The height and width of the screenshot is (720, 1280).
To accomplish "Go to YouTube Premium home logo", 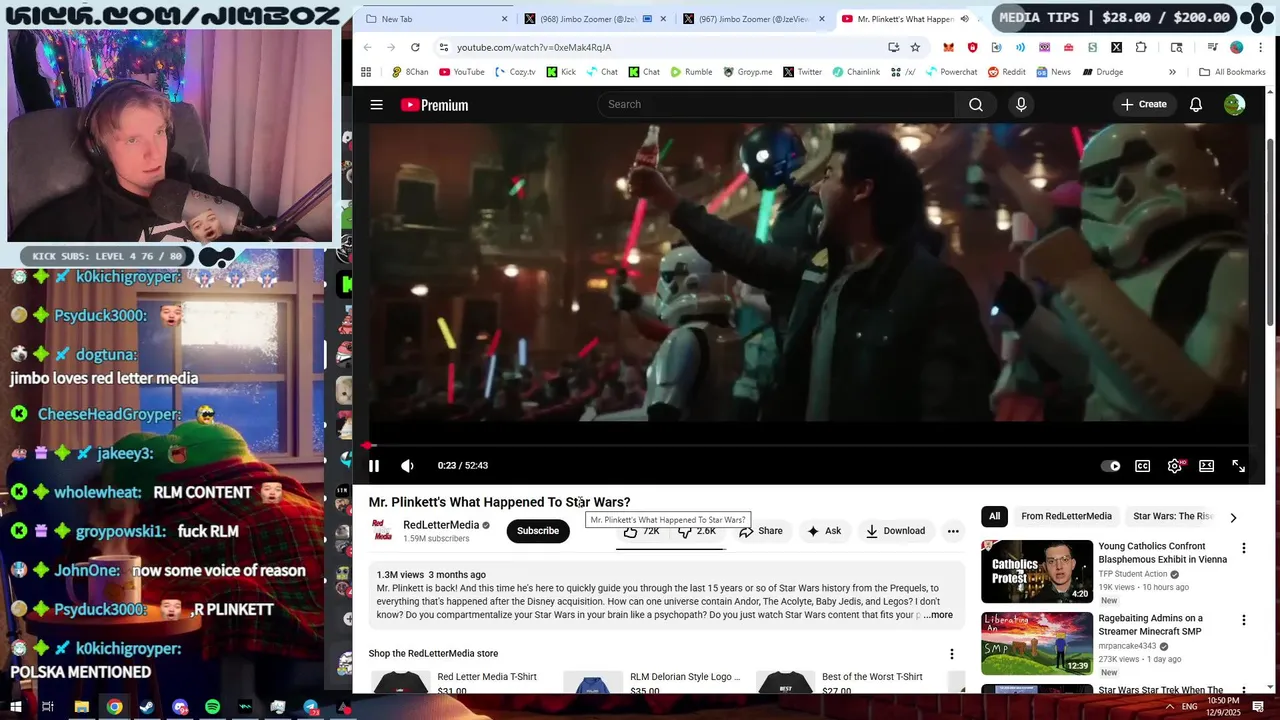I will (434, 105).
